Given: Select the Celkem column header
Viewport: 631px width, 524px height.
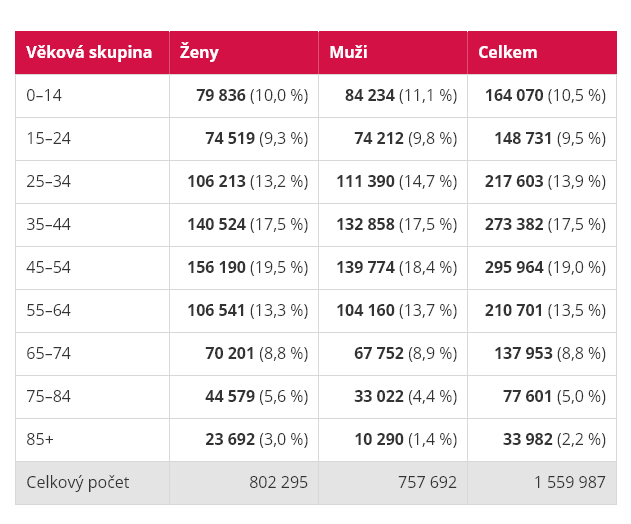Looking at the screenshot, I should coord(507,53).
